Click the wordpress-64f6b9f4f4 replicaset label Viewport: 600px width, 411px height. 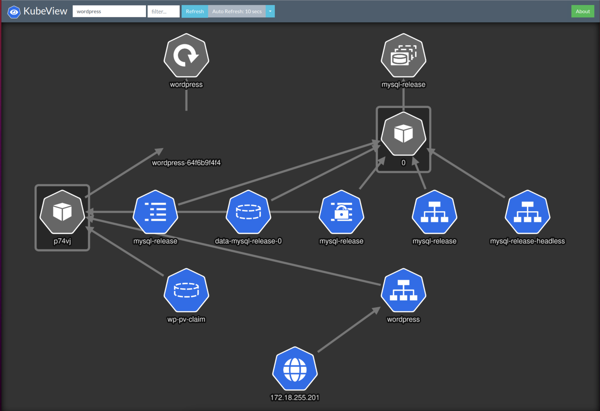[x=186, y=163]
